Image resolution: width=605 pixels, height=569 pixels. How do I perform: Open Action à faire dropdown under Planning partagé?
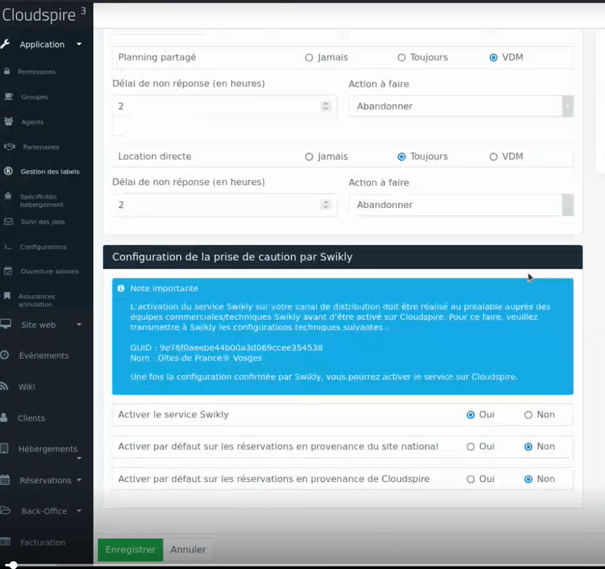pyautogui.click(x=461, y=106)
